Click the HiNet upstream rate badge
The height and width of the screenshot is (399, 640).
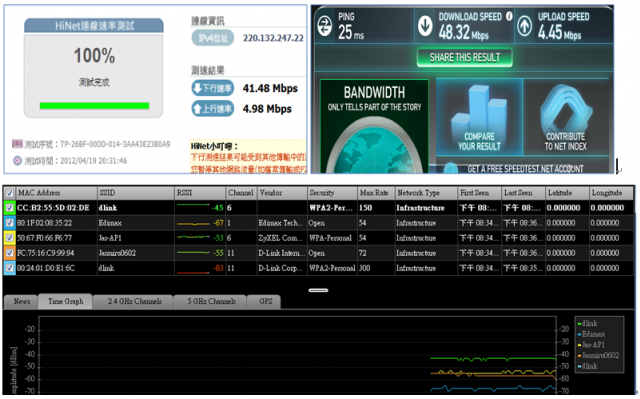[x=212, y=109]
